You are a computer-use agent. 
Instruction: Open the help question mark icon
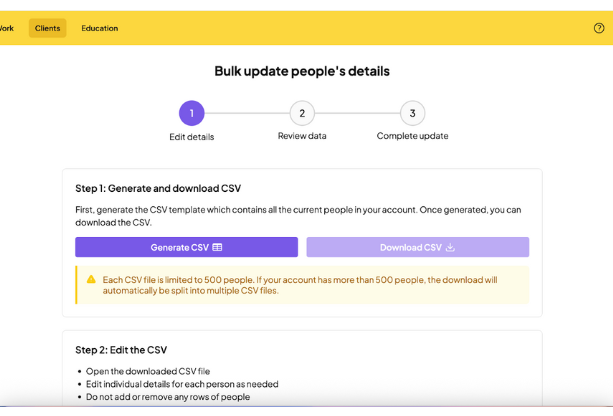(599, 28)
